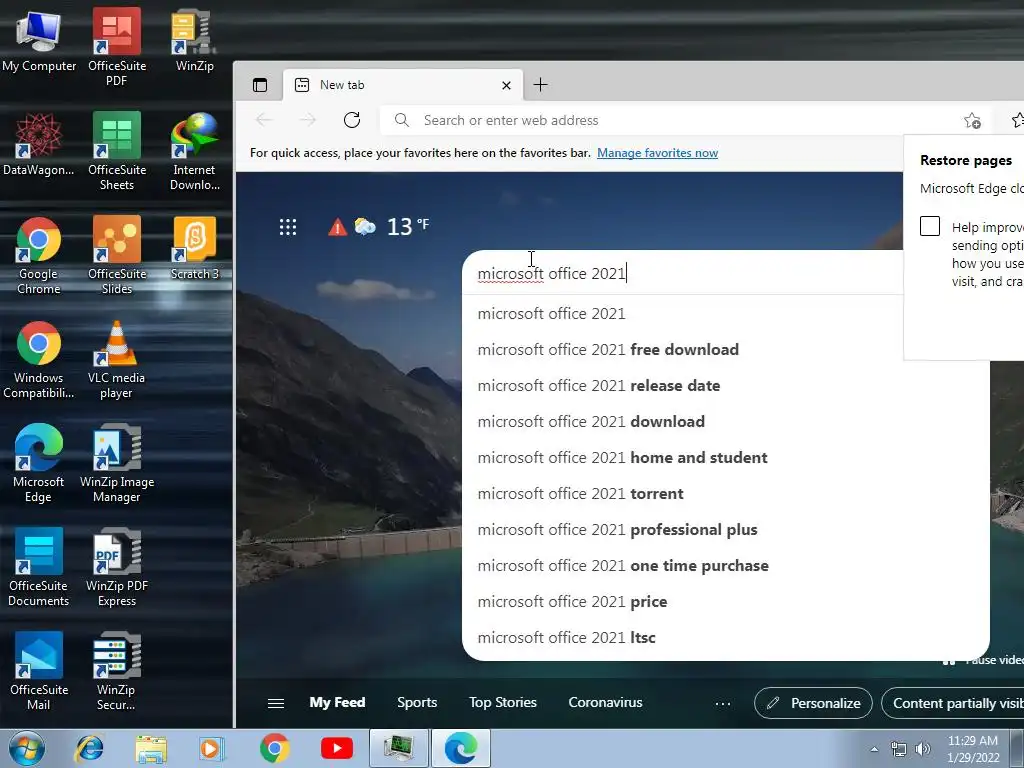Open DataWagon desktop shortcut
The image size is (1024, 768).
39,144
